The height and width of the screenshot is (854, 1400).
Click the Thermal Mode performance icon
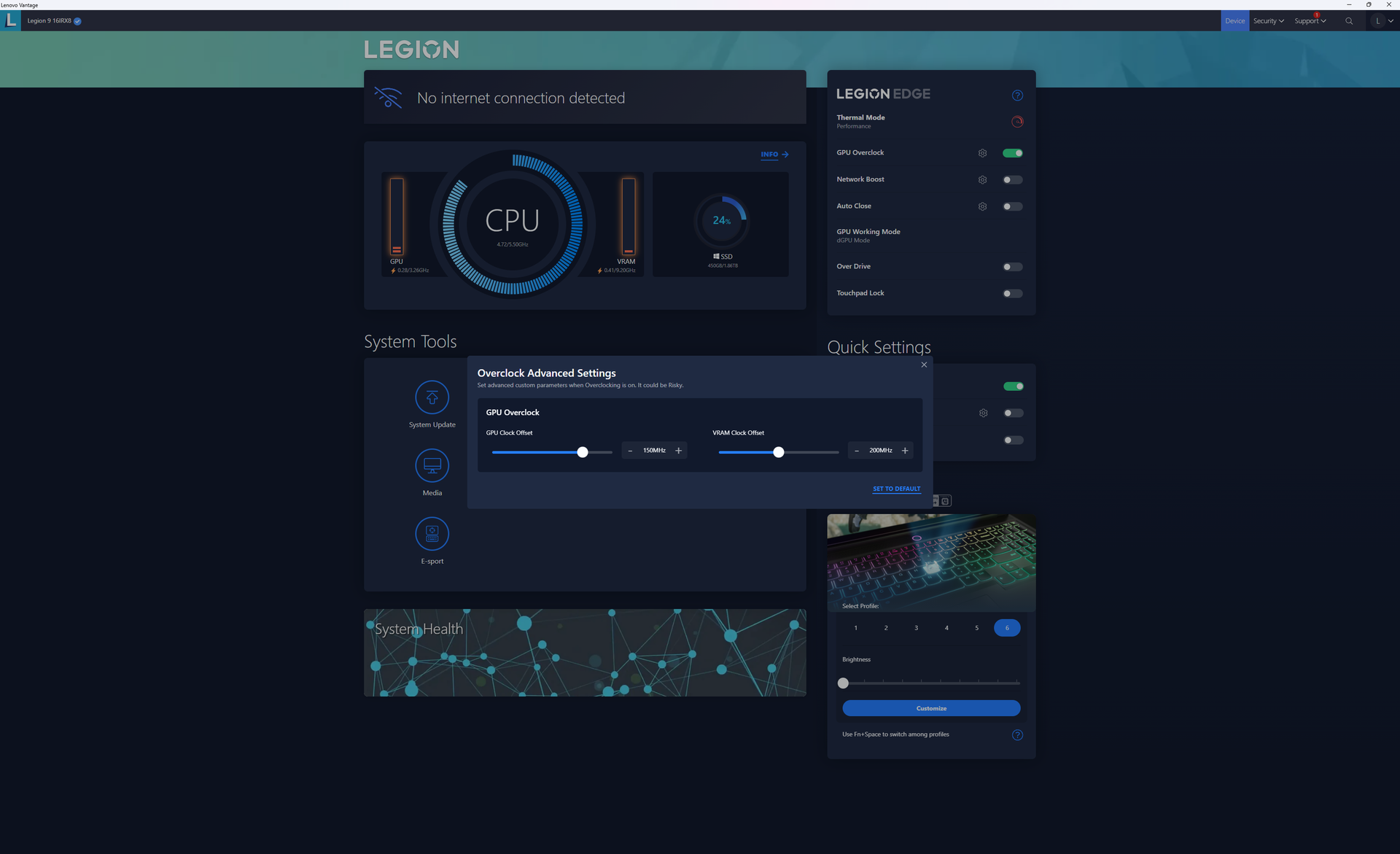(x=1017, y=122)
